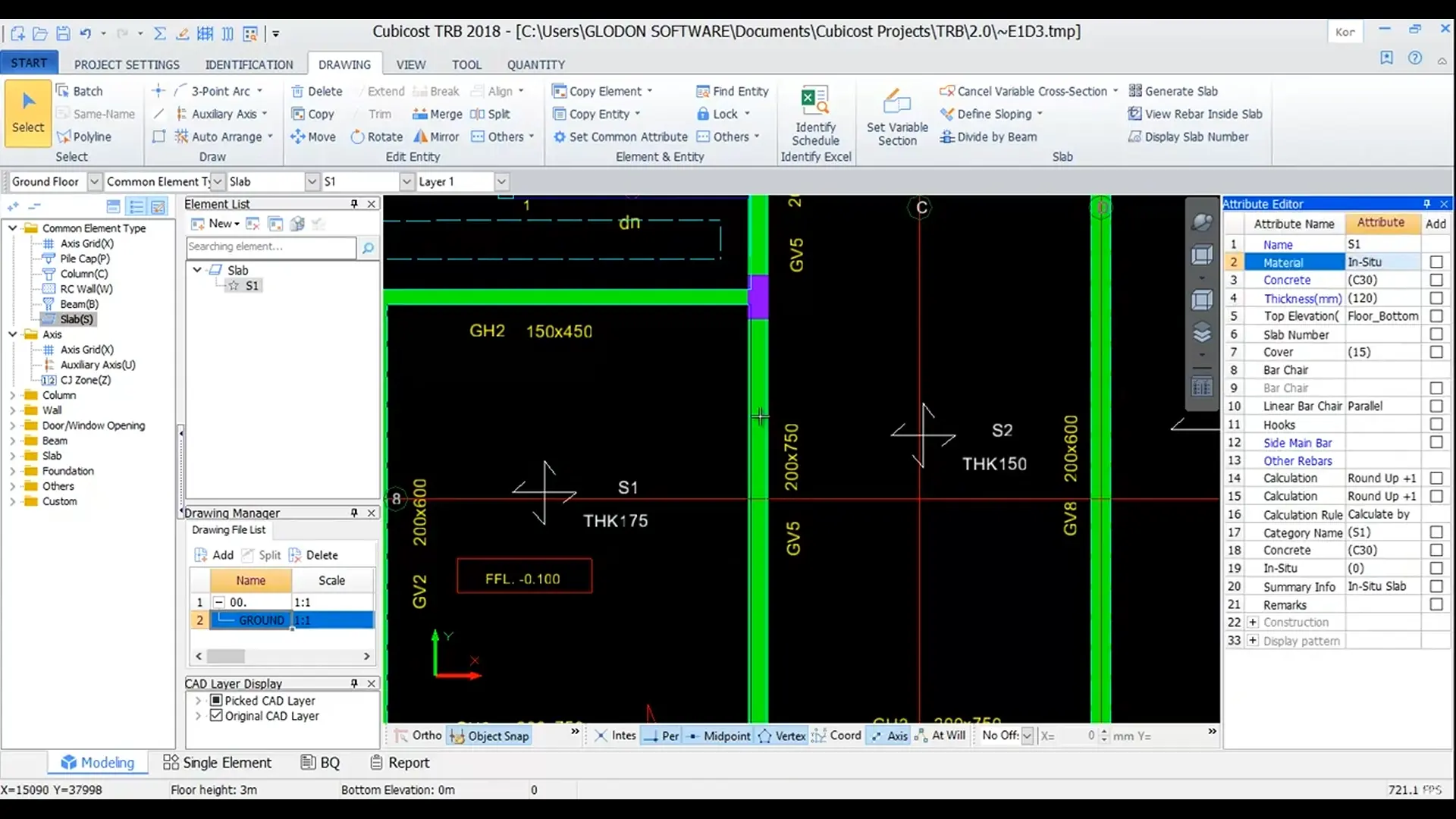Open the Layer 1 dropdown
This screenshot has width=1456, height=819.
[x=501, y=182]
